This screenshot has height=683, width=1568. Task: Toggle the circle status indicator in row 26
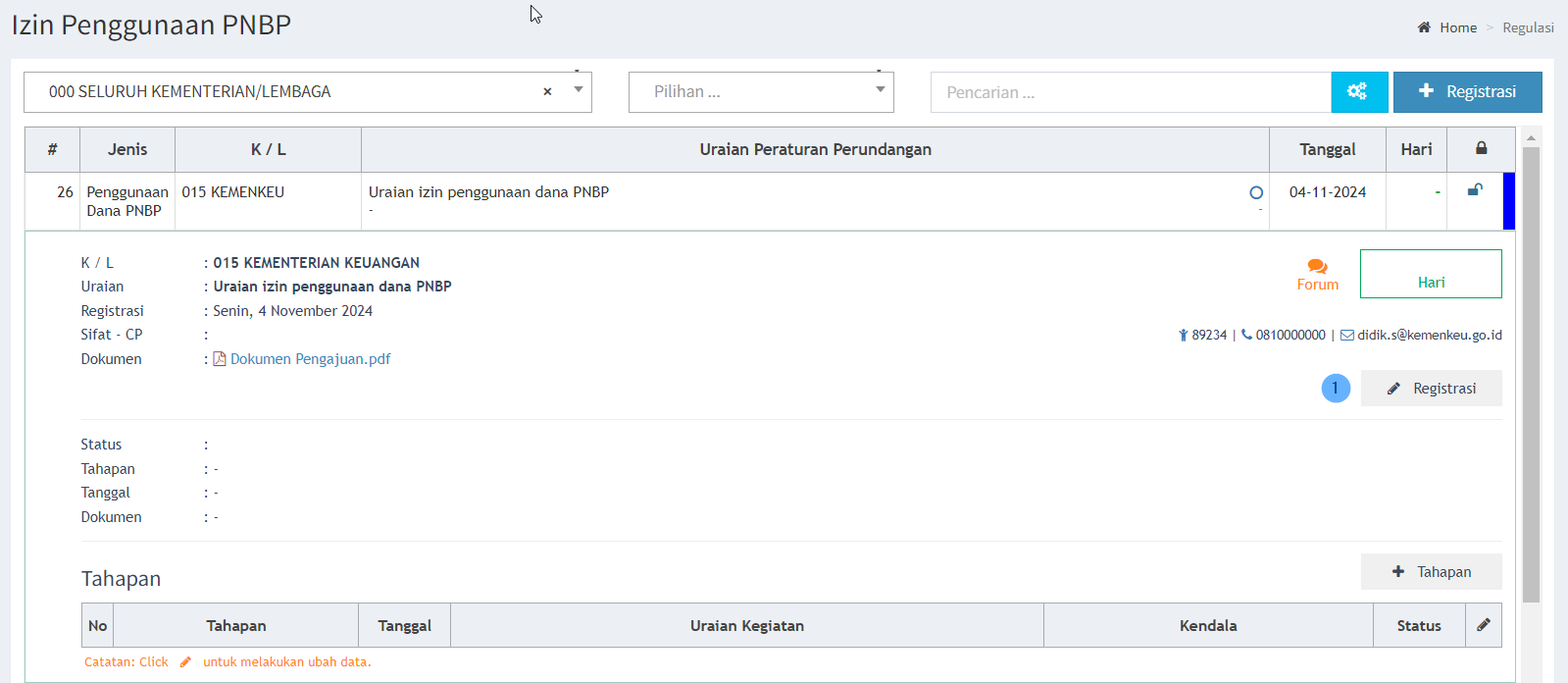click(1255, 193)
